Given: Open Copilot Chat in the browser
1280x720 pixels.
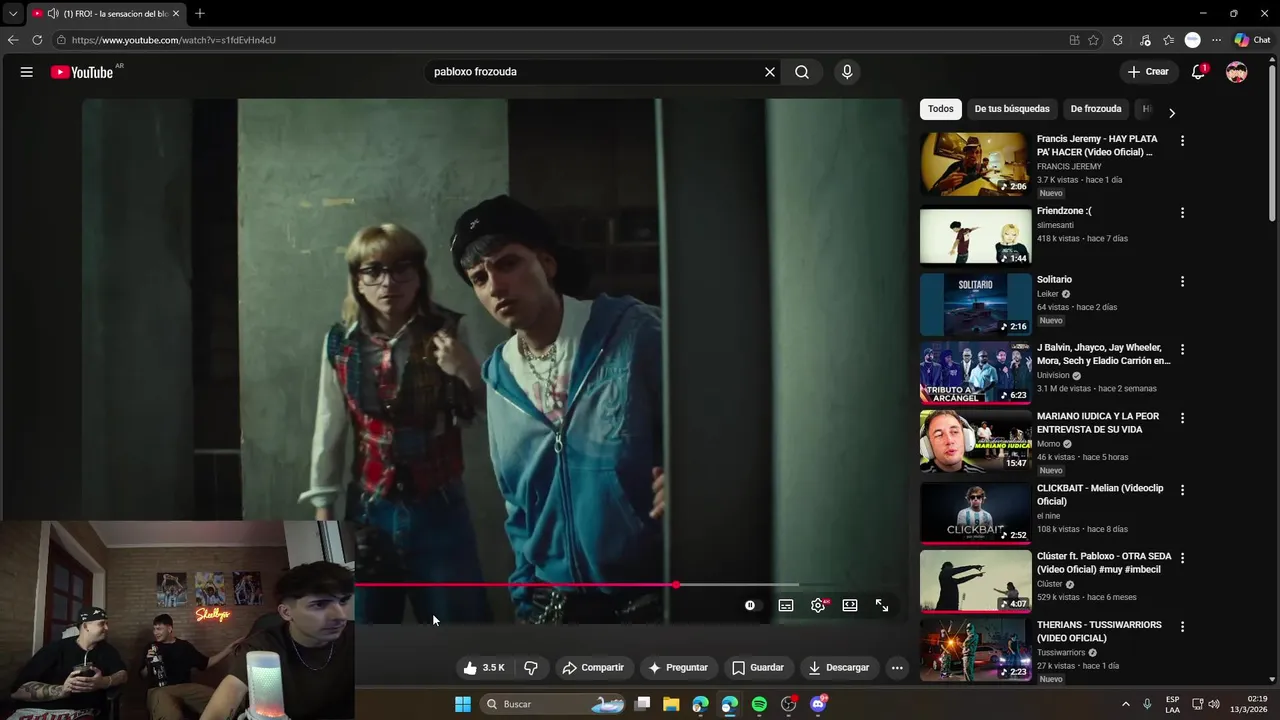Looking at the screenshot, I should pyautogui.click(x=1252, y=40).
